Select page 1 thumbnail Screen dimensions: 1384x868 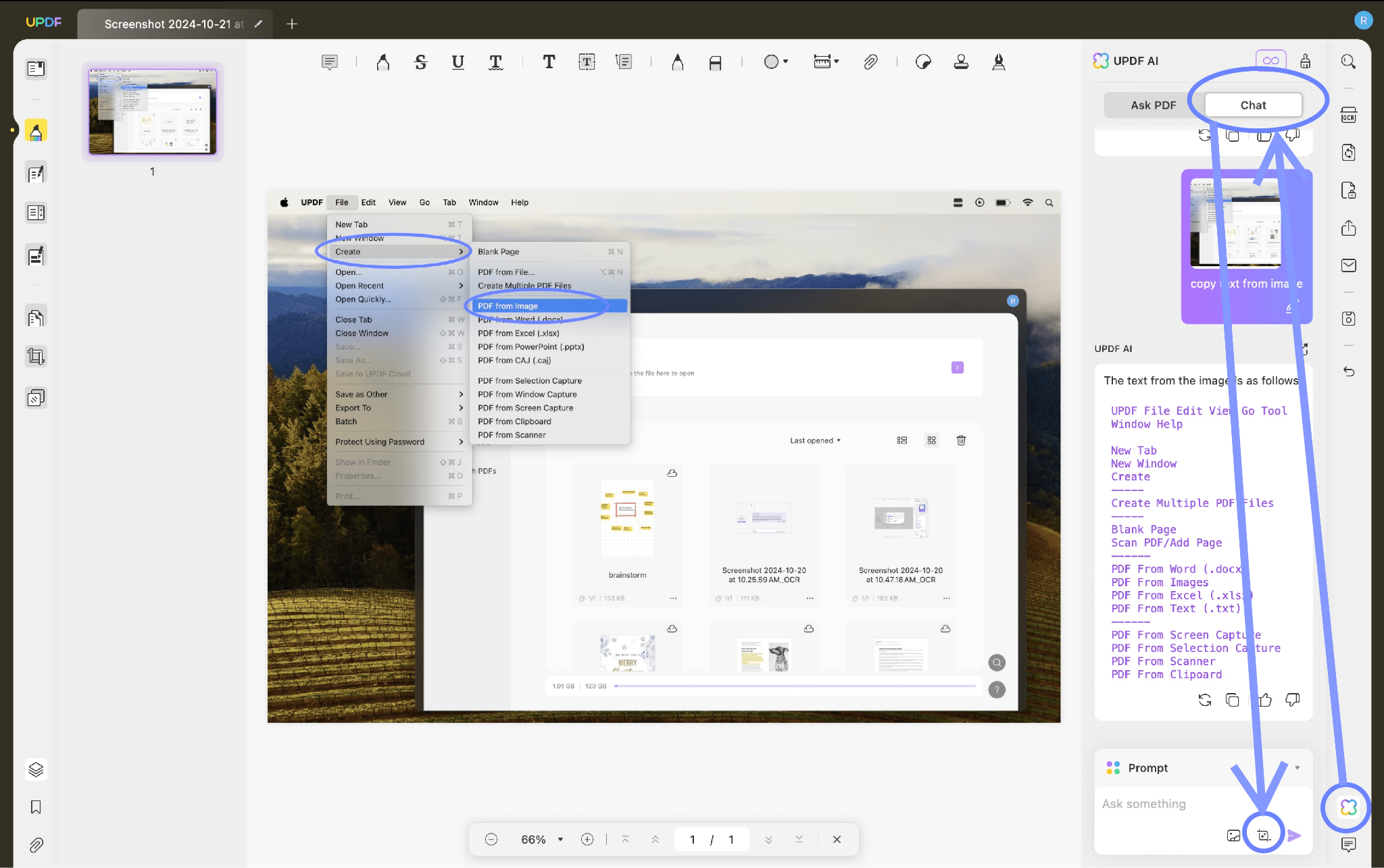pos(153,112)
